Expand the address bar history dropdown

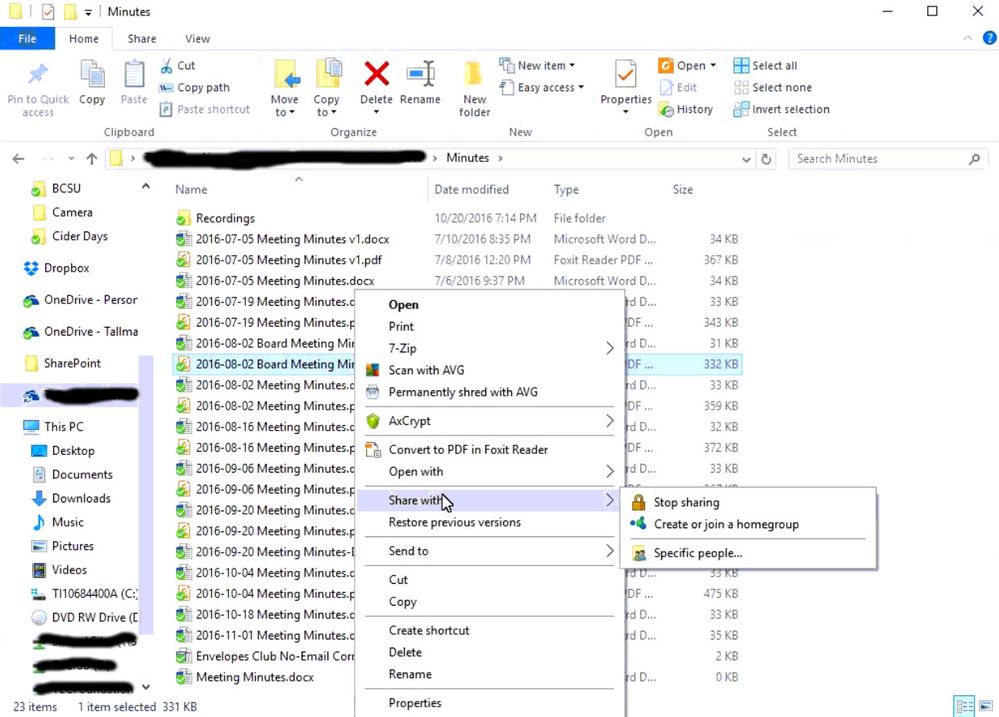(746, 159)
